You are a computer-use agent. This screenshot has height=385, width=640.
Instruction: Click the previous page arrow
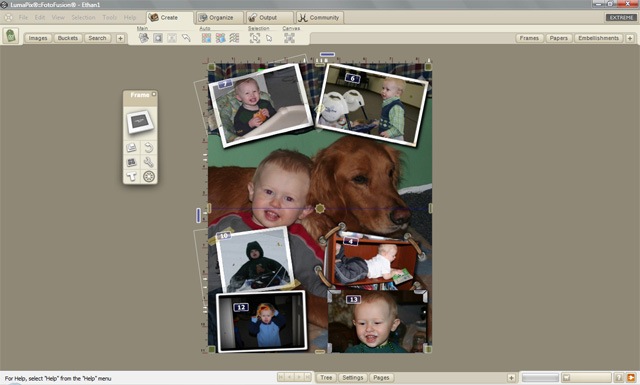coord(290,377)
